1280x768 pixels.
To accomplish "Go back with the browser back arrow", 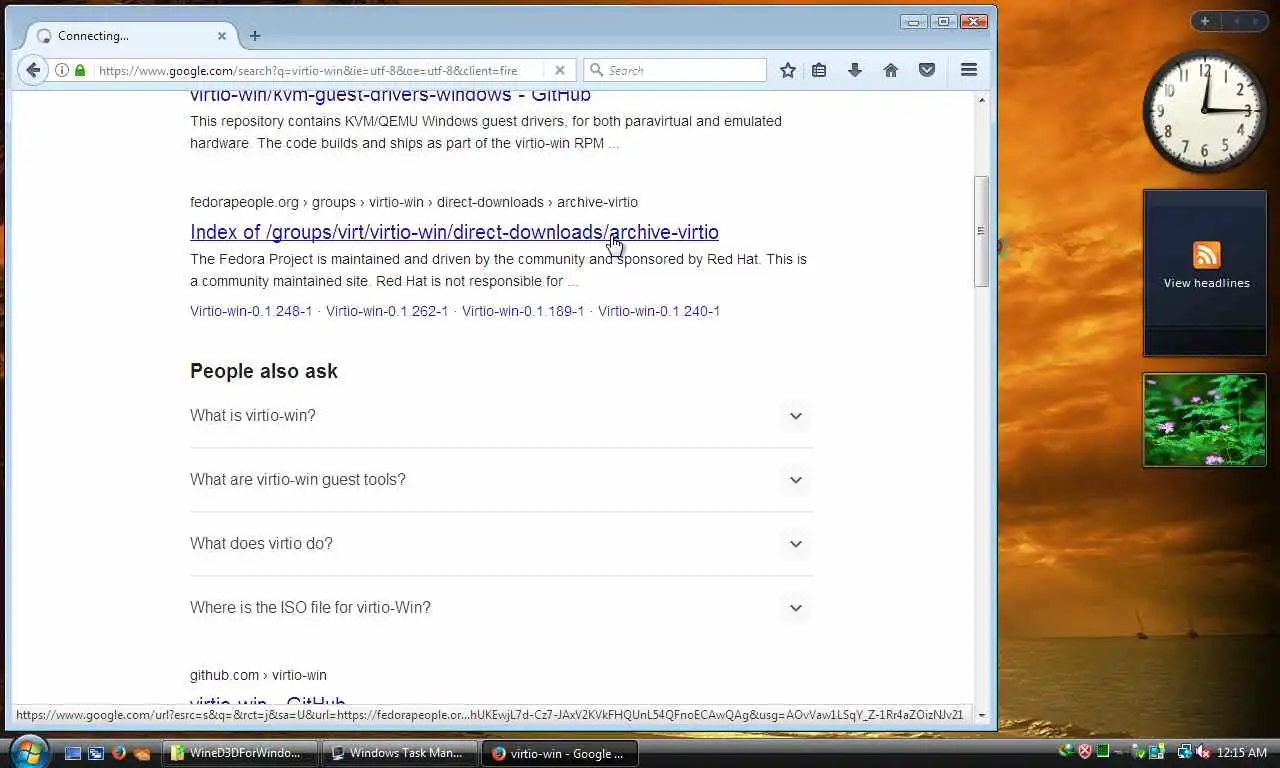I will 33,70.
